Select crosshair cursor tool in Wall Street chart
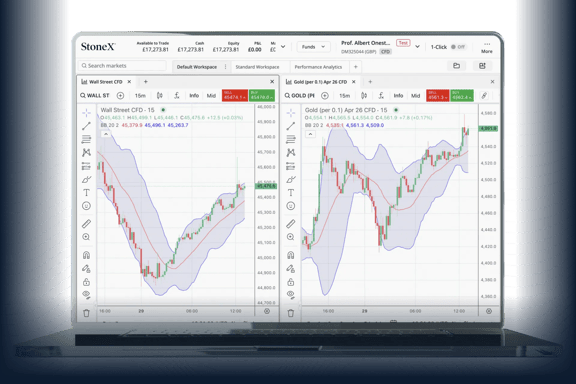576x384 pixels. click(x=86, y=112)
